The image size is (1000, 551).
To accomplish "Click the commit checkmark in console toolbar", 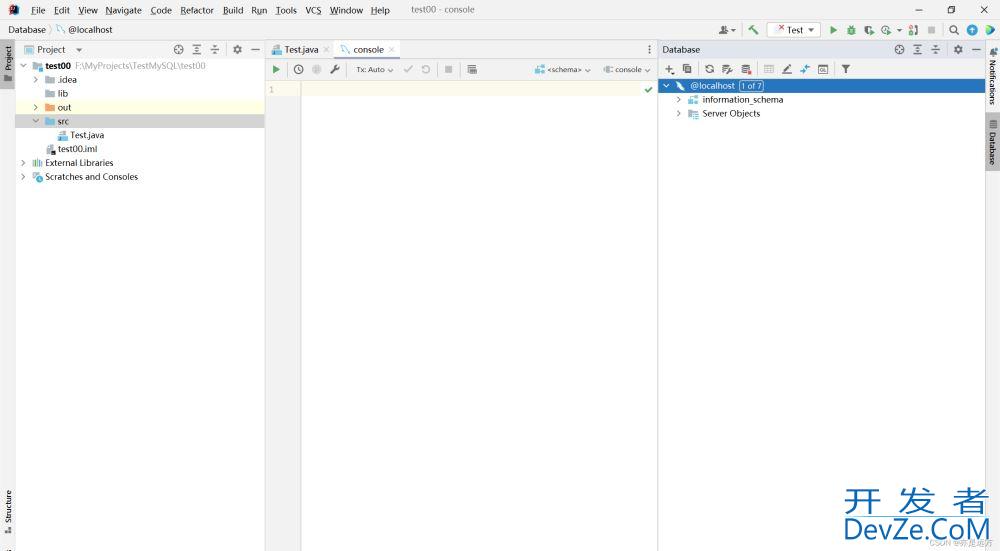I will 408,70.
